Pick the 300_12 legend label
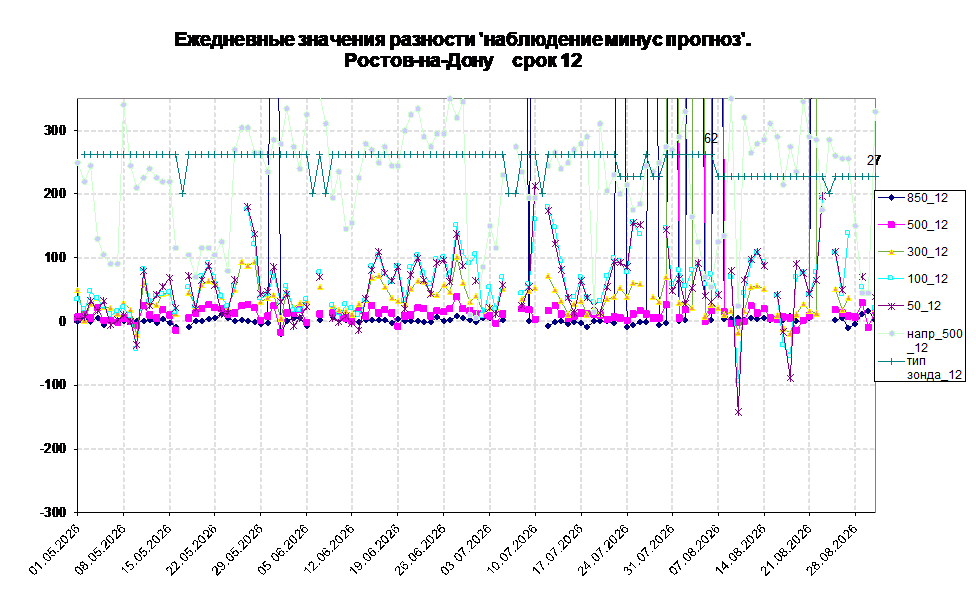 pyautogui.click(x=927, y=252)
